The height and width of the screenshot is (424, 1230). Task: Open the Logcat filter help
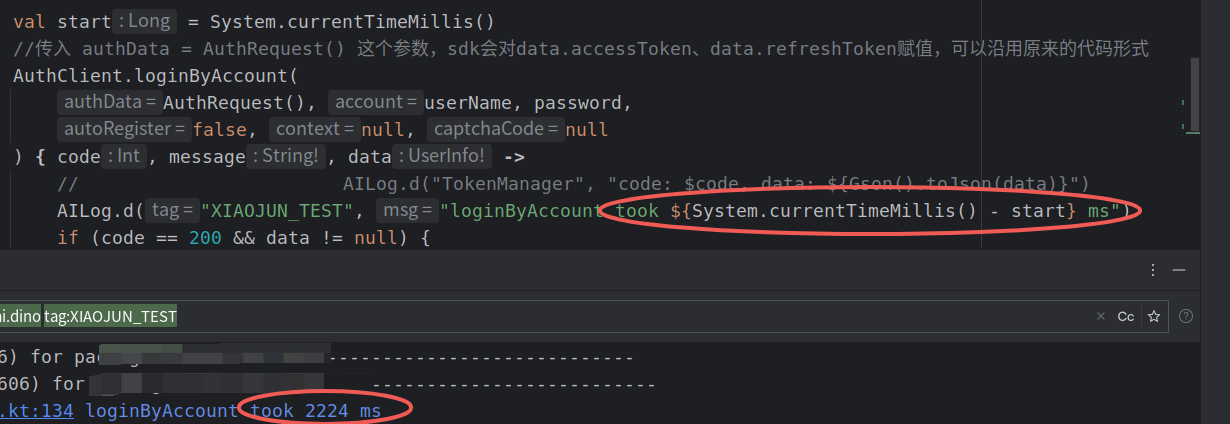tap(1186, 316)
